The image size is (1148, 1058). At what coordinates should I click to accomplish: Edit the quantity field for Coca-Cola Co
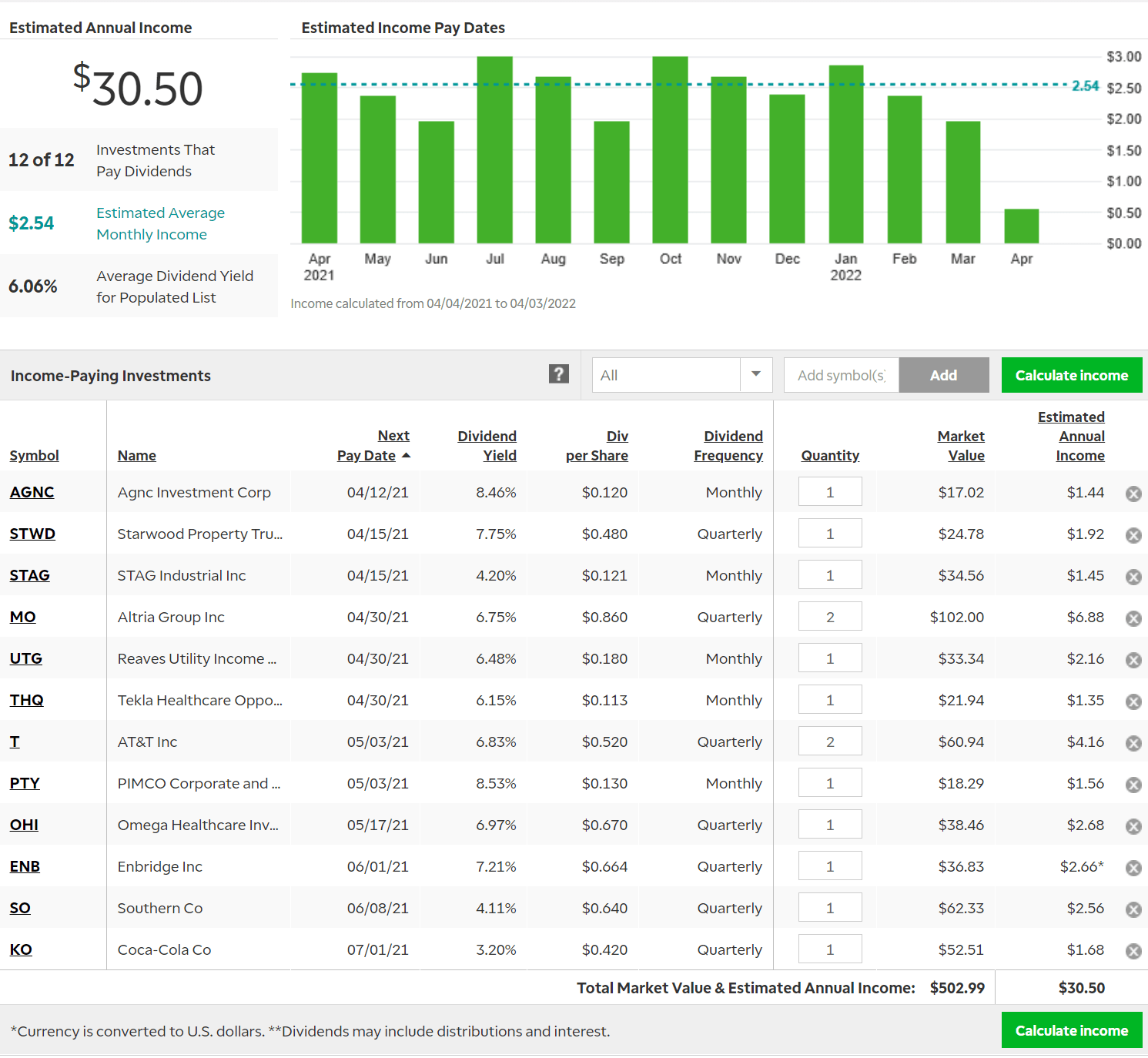click(830, 949)
